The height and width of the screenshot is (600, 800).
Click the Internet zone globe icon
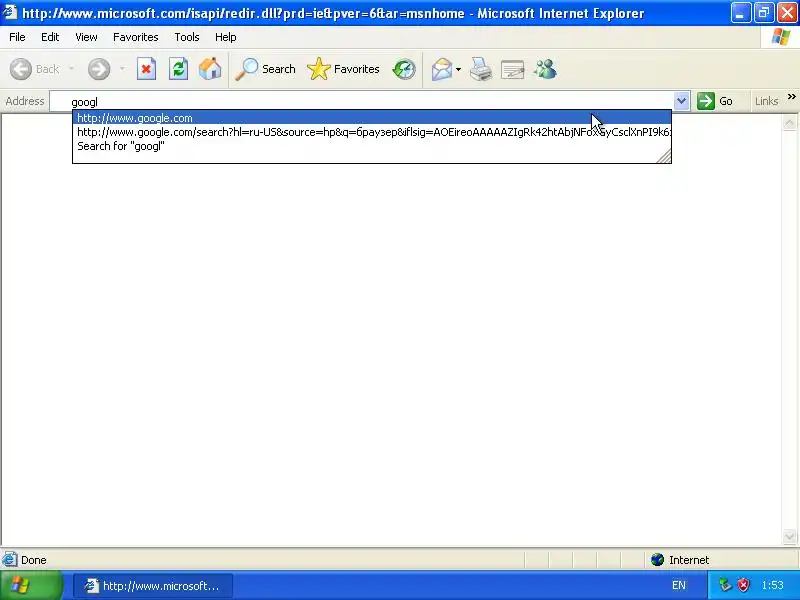pos(657,560)
